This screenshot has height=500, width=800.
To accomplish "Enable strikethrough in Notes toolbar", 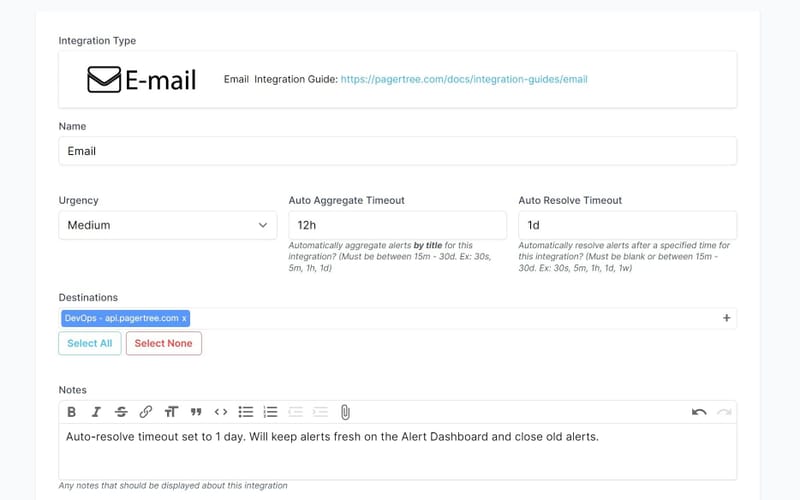I will tap(121, 412).
